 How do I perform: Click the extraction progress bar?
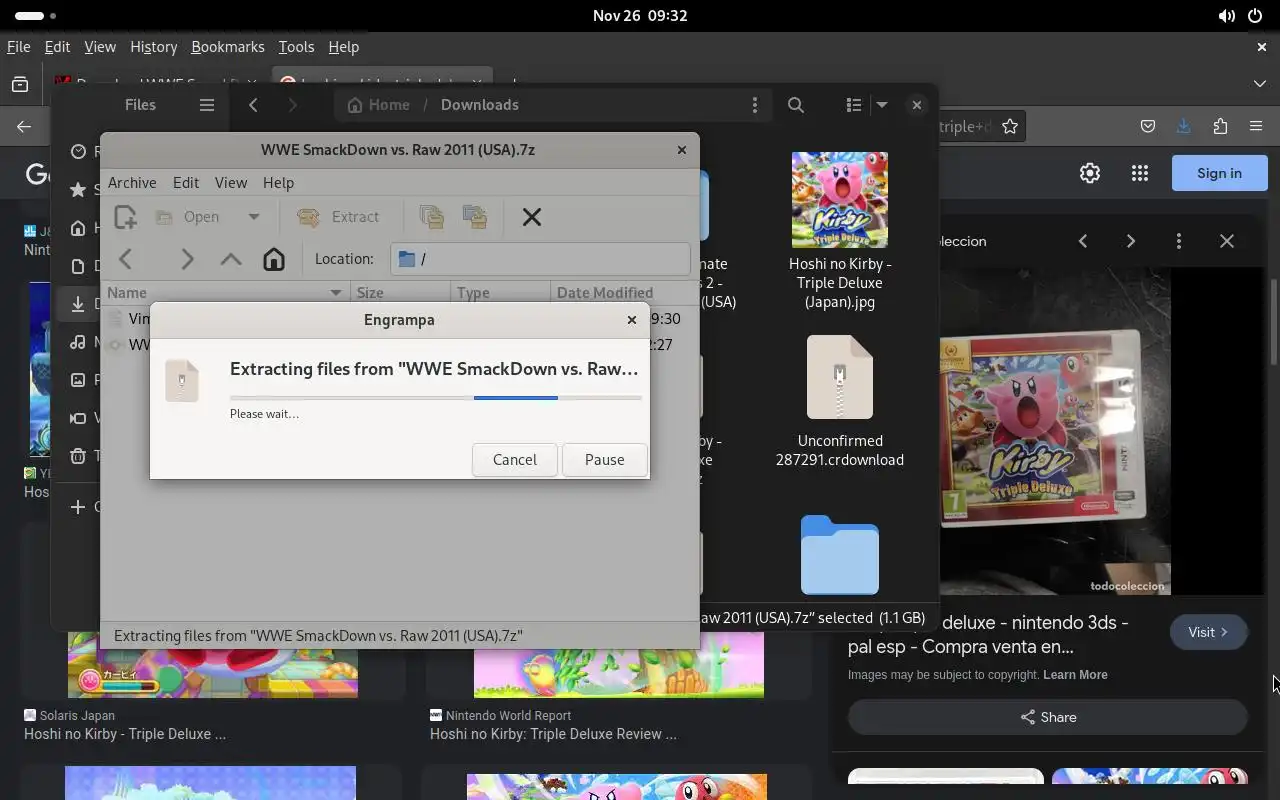[436, 398]
